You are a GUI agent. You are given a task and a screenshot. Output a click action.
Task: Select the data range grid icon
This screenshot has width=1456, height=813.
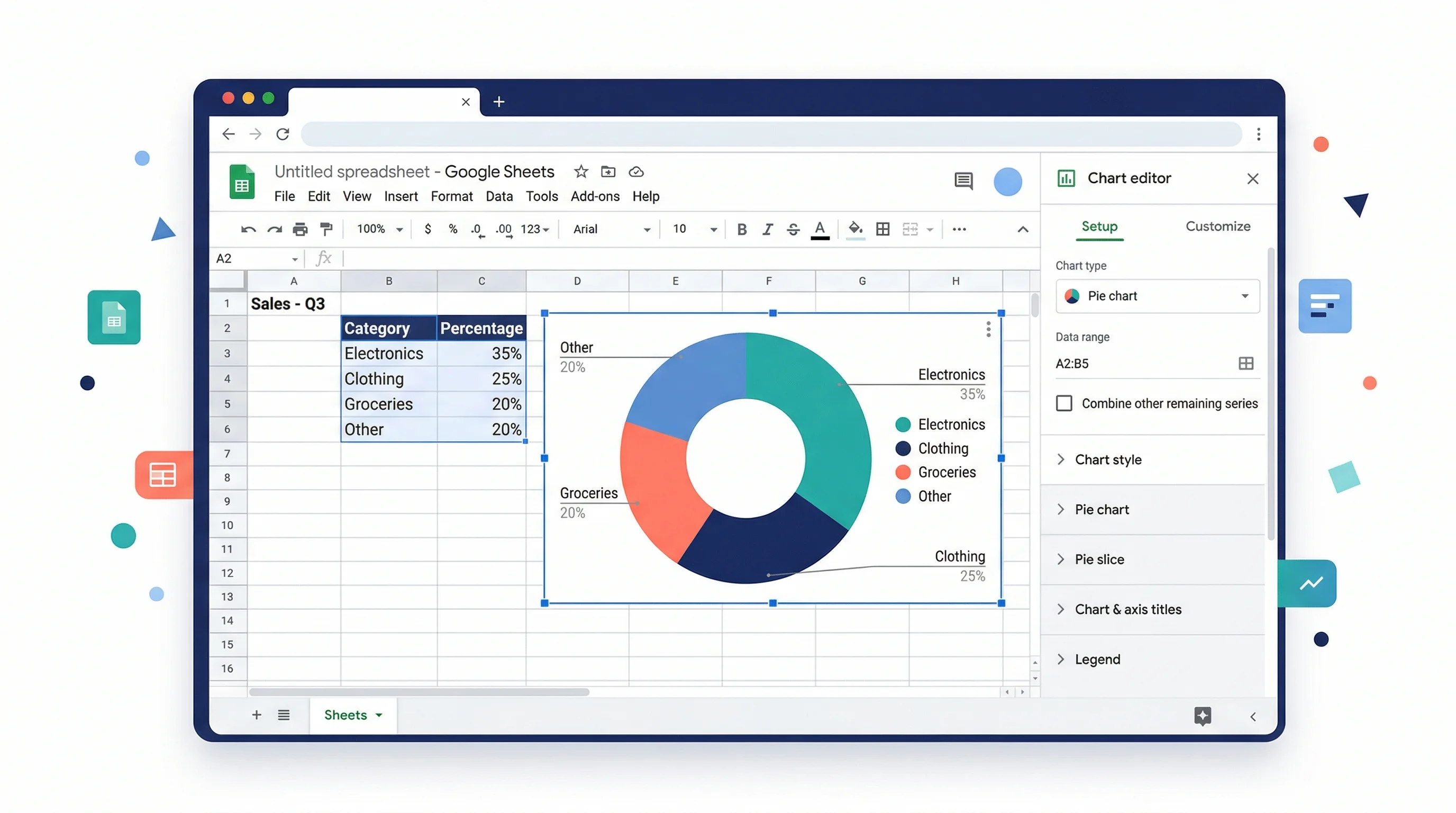(x=1246, y=363)
